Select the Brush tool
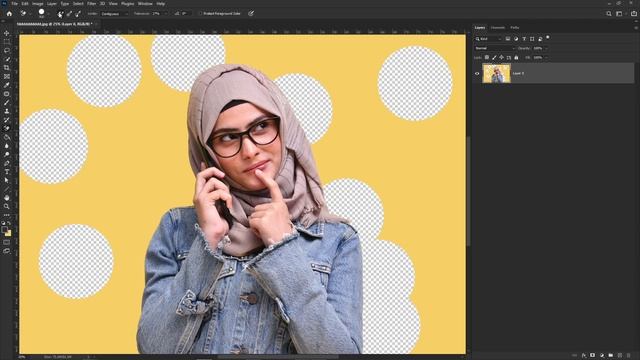 pyautogui.click(x=7, y=102)
